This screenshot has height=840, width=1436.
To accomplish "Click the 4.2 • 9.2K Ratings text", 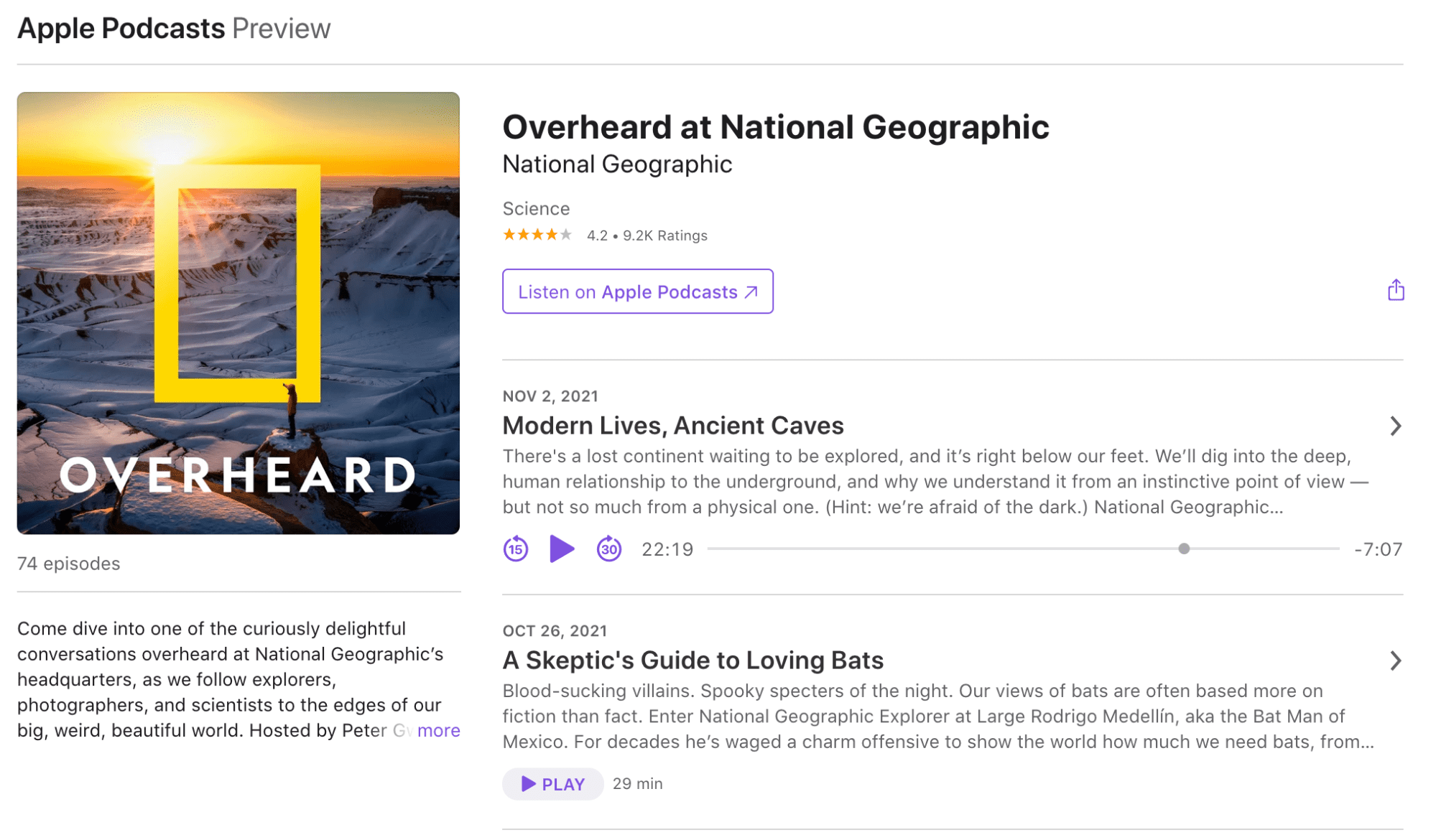I will pos(647,235).
